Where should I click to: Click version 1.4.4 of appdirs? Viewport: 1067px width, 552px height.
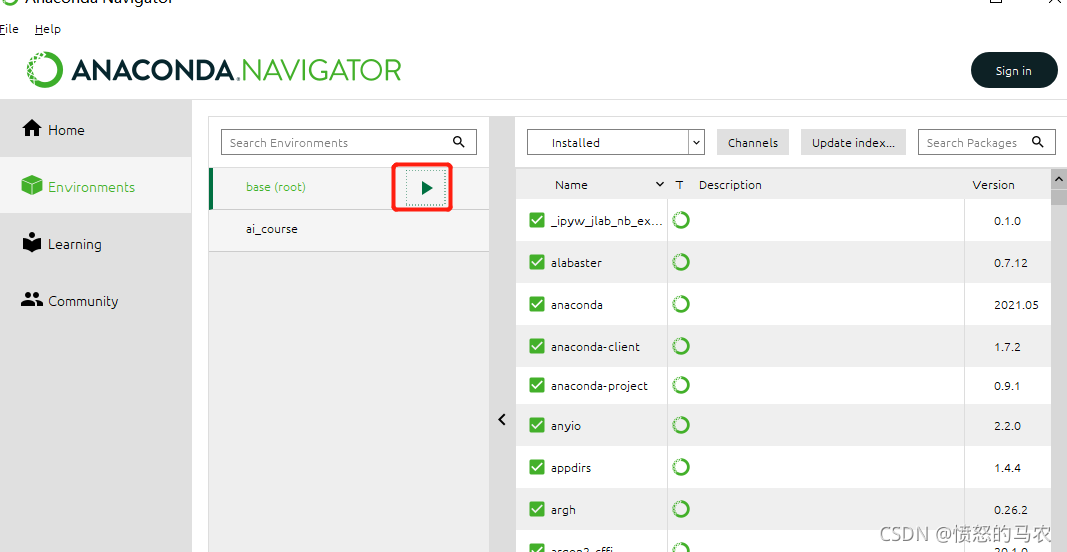pyautogui.click(x=1007, y=468)
